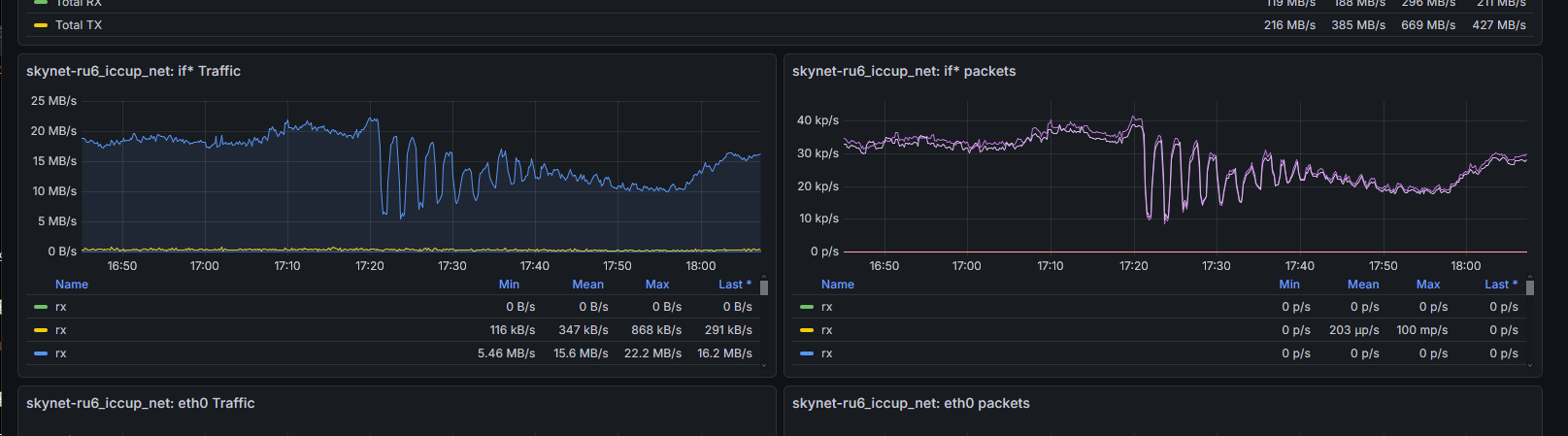
Task: Sort packets legend by Last * column
Action: tap(1501, 285)
